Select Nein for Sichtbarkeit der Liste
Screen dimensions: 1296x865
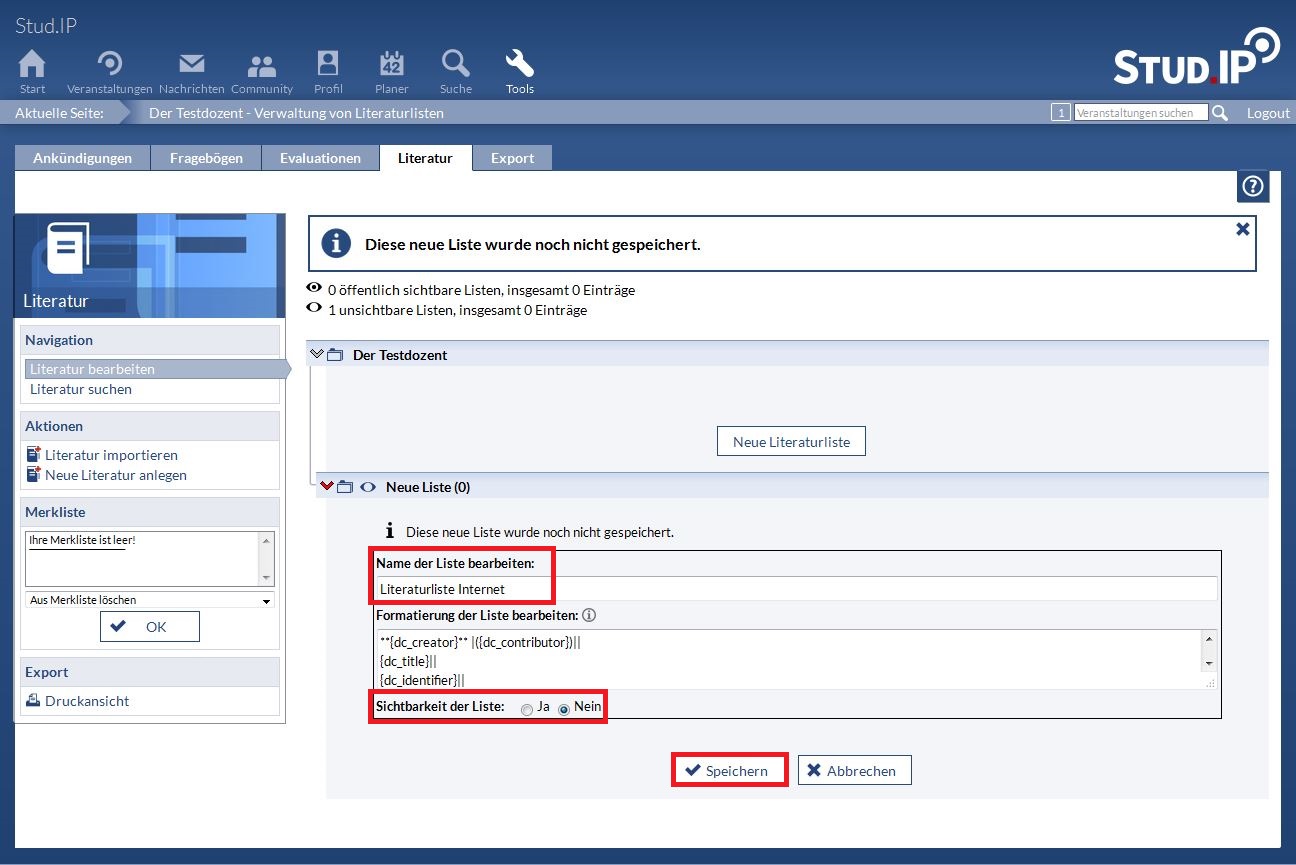(564, 709)
